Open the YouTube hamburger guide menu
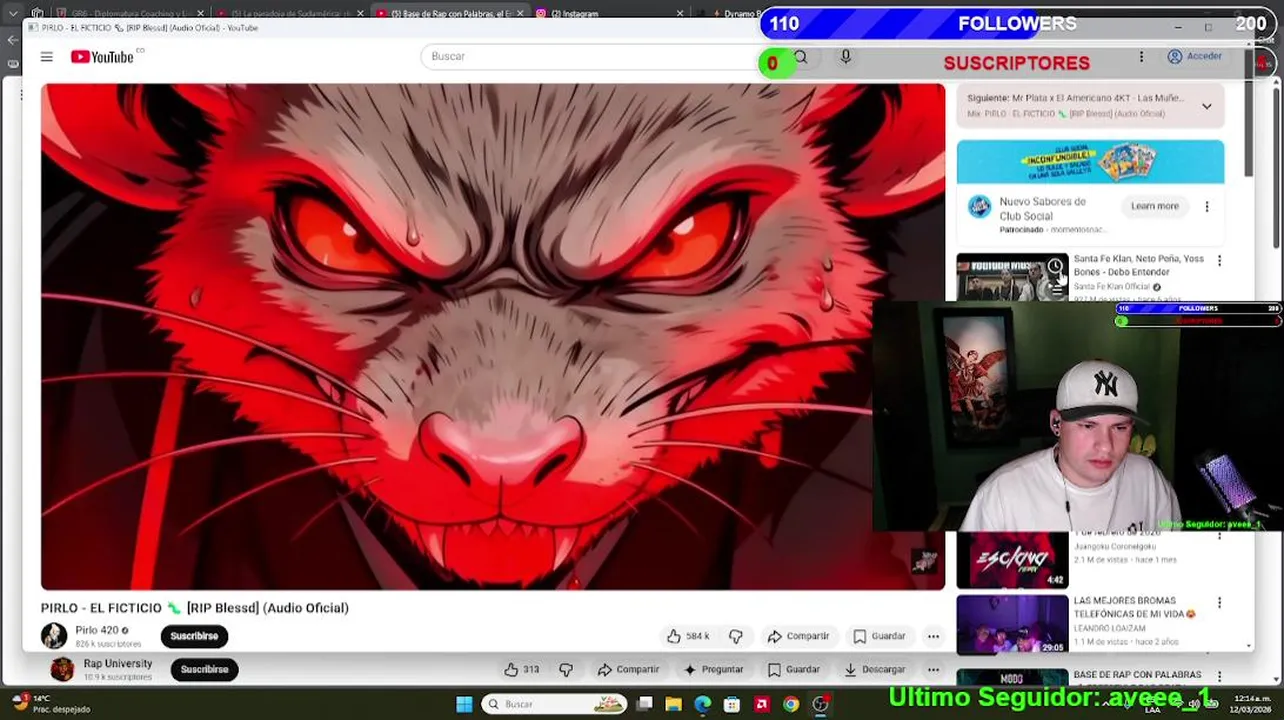The width and height of the screenshot is (1284, 720). [46, 57]
